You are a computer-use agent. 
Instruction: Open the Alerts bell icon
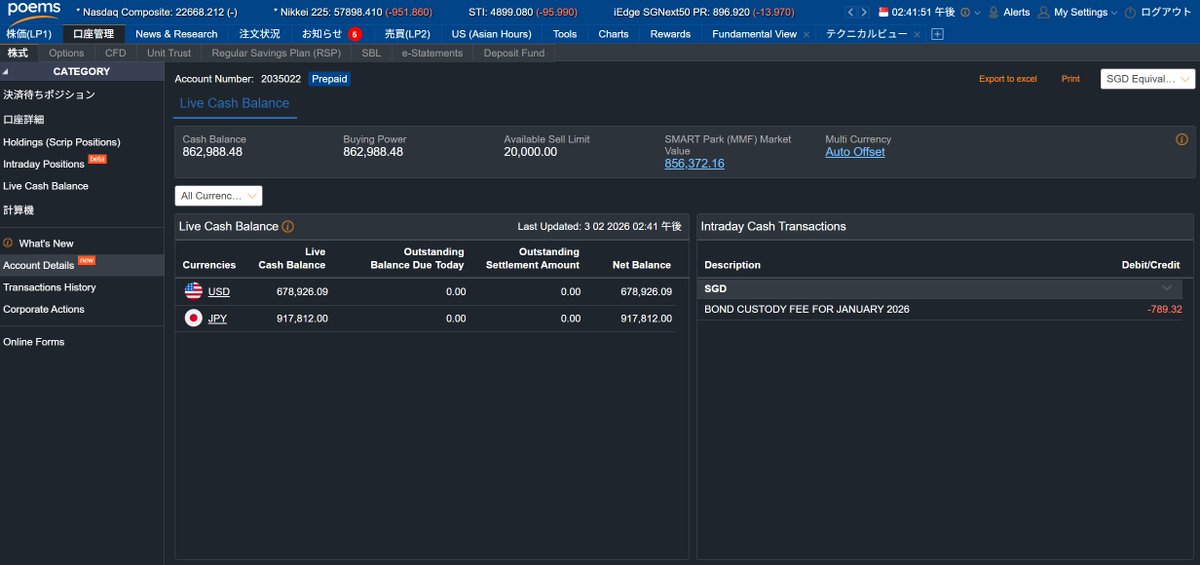[x=993, y=12]
